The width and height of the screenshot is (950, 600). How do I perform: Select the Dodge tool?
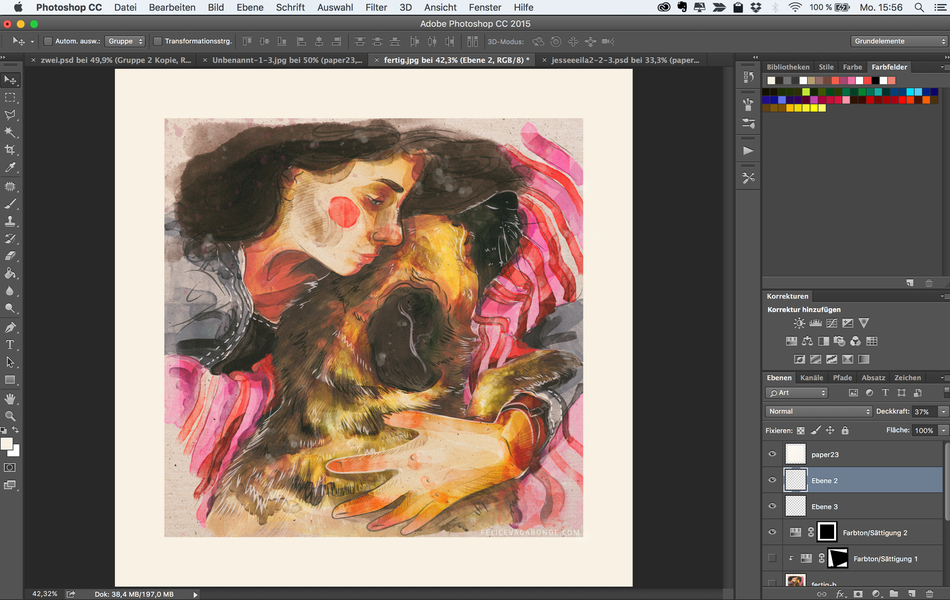pyautogui.click(x=10, y=308)
